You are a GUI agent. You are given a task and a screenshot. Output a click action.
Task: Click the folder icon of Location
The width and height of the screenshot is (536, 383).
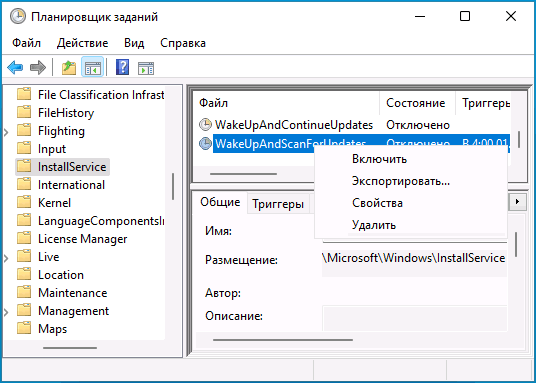pos(24,274)
